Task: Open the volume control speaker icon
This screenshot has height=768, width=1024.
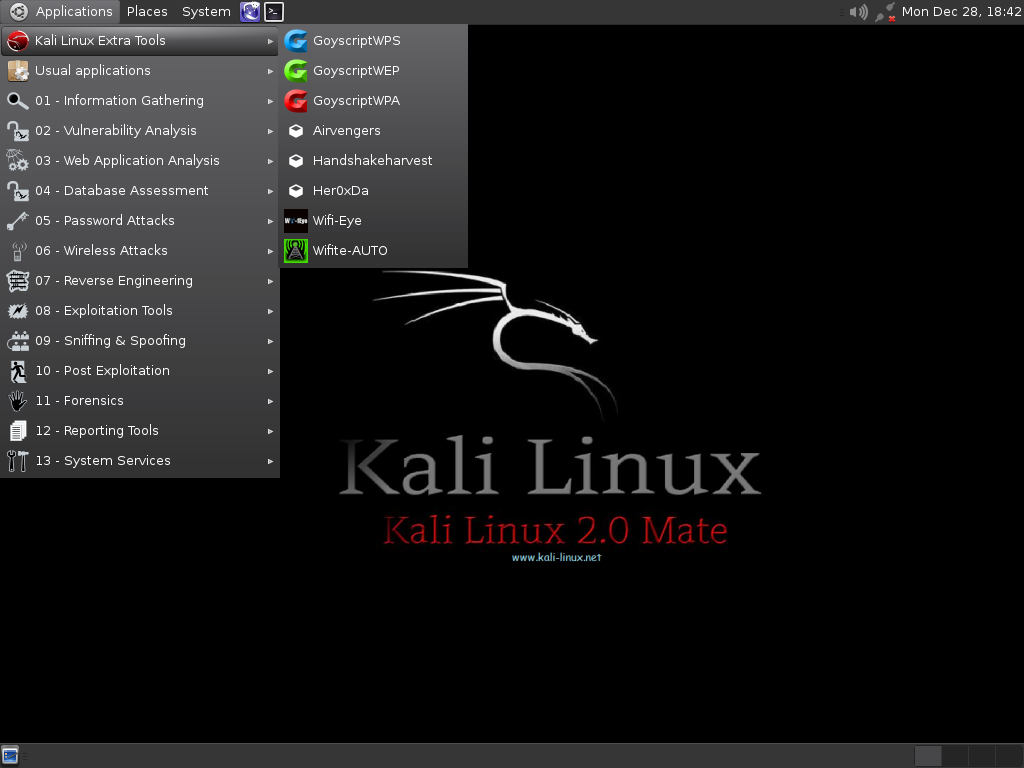Action: tap(859, 12)
